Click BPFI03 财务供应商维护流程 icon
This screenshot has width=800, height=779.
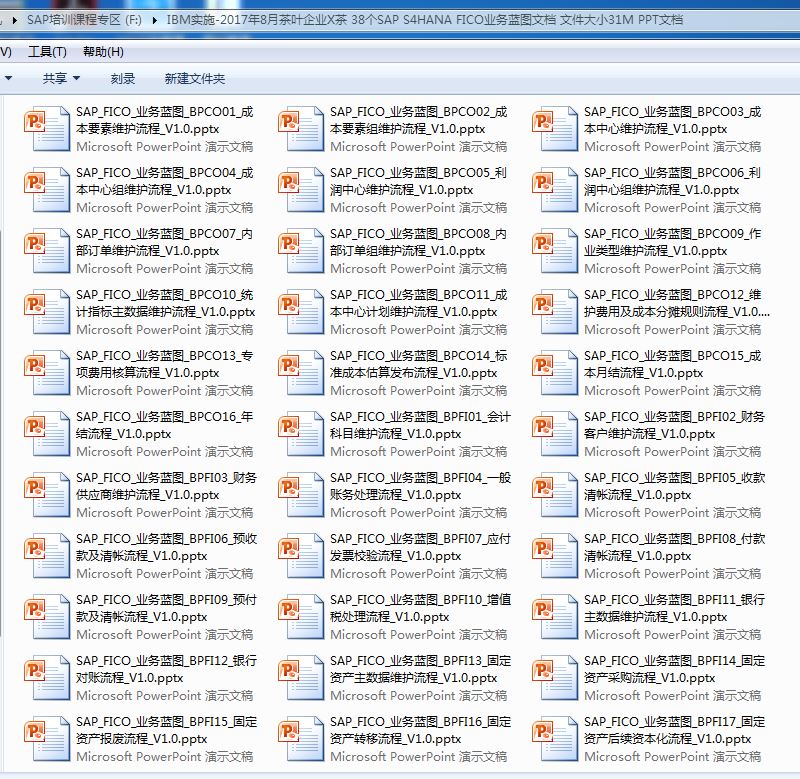click(x=47, y=495)
